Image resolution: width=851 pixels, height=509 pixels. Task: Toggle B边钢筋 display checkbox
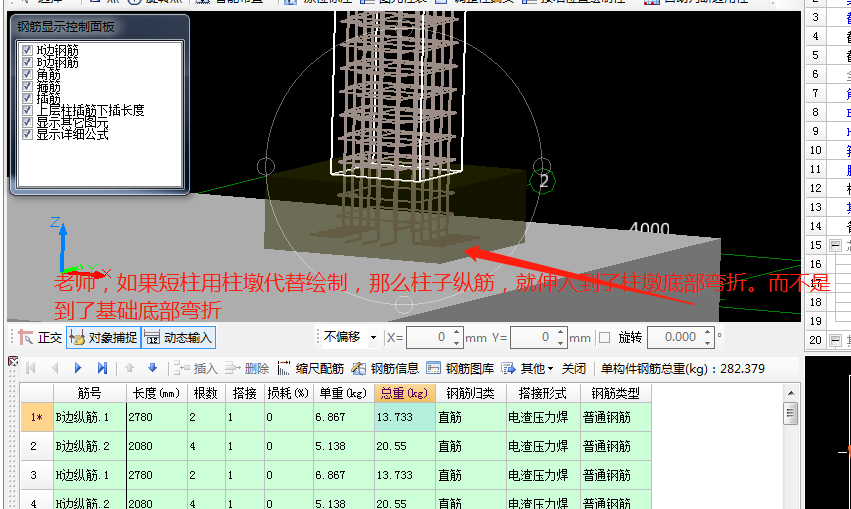27,62
